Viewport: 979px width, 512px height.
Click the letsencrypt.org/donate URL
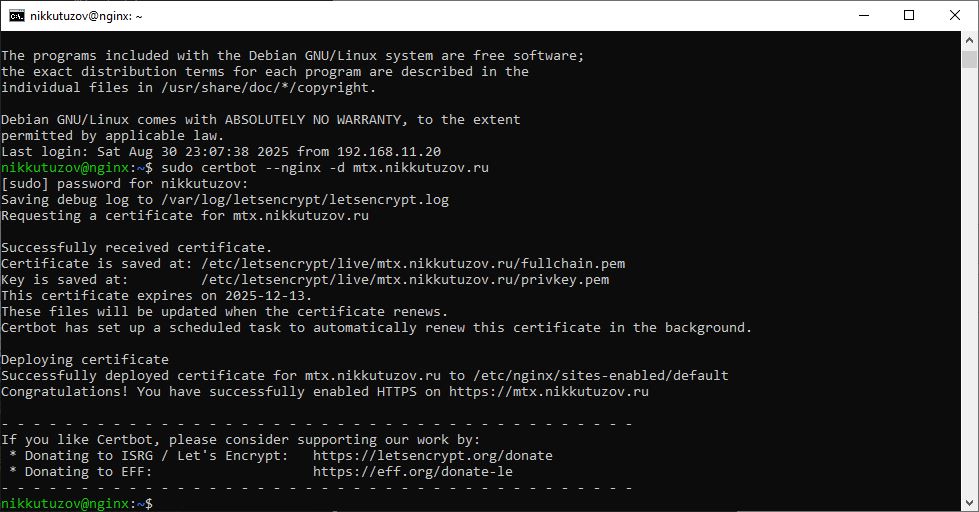[x=432, y=456]
